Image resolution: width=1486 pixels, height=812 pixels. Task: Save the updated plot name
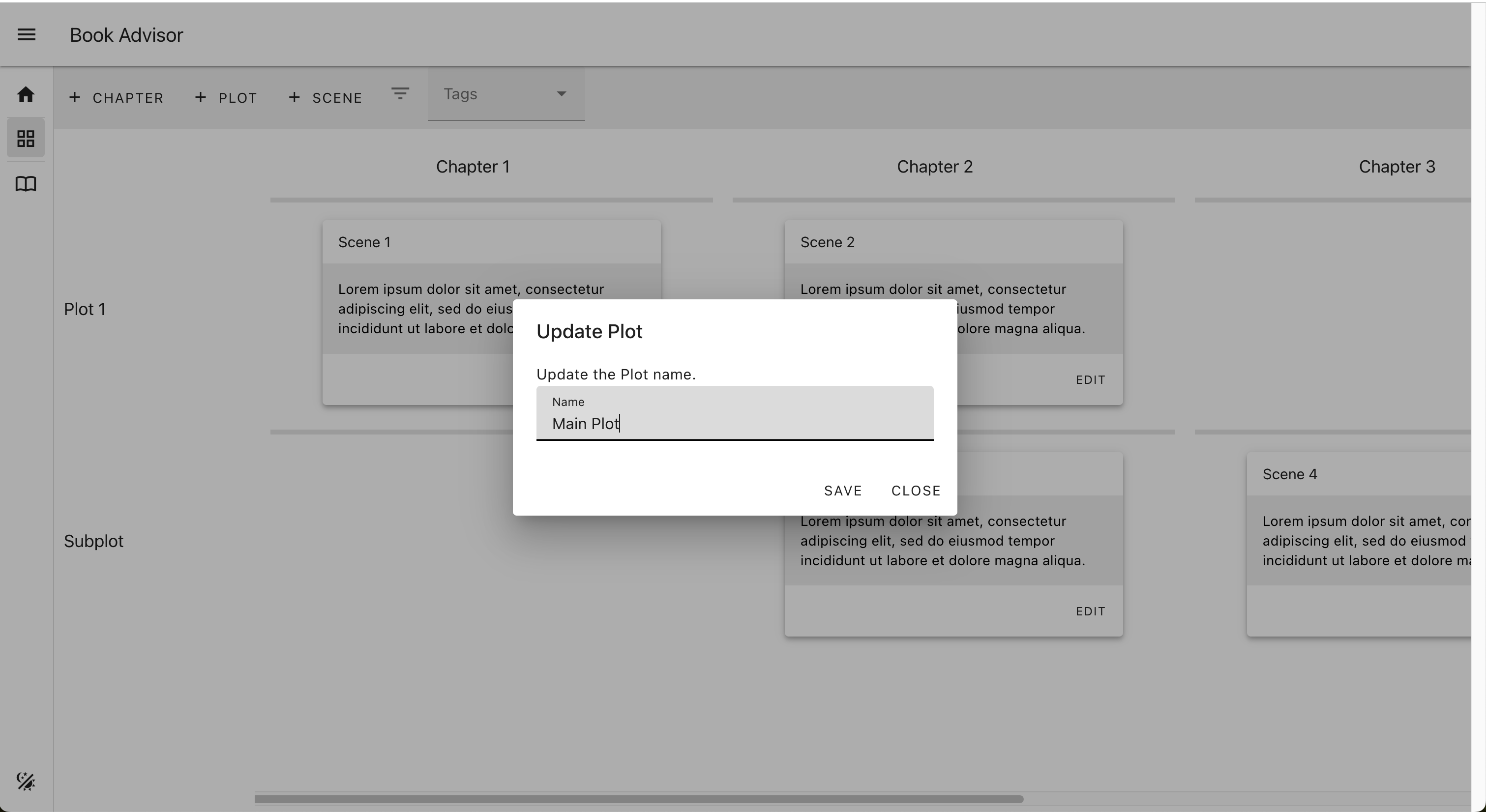(843, 491)
